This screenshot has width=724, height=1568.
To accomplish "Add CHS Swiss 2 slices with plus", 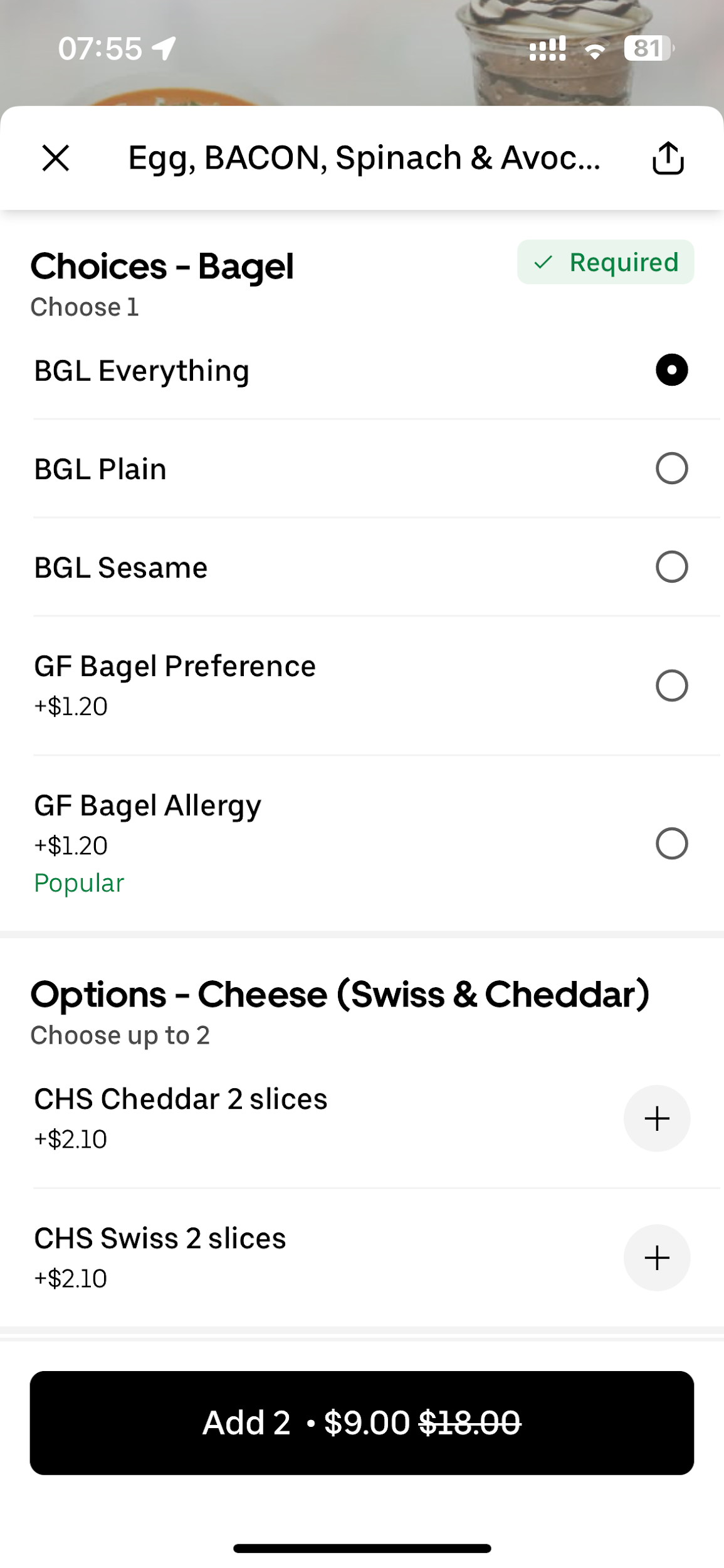I will tap(656, 1258).
